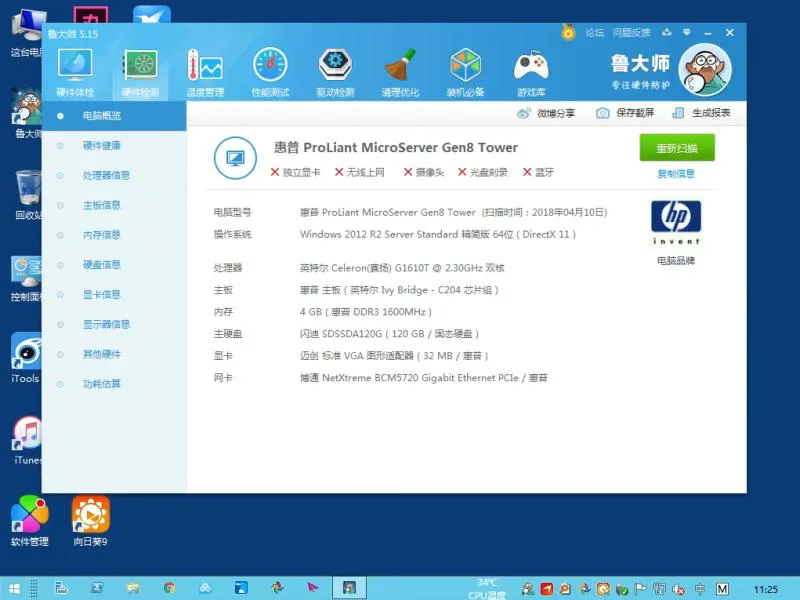Click the OS text Windows 2012 R2 Server
This screenshot has height=600, width=800.
(438, 235)
